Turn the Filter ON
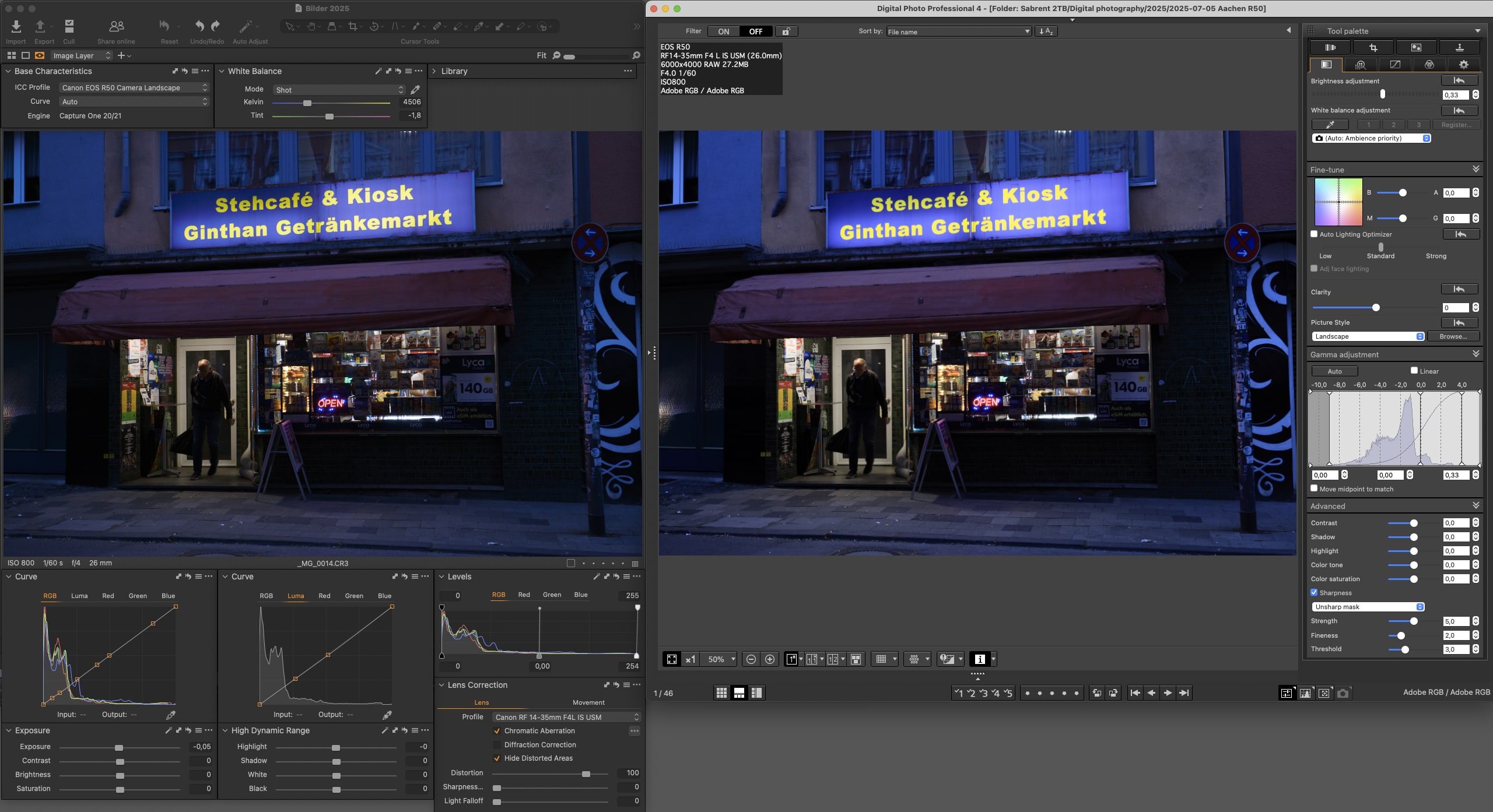Image resolution: width=1493 pixels, height=812 pixels. pyautogui.click(x=724, y=31)
